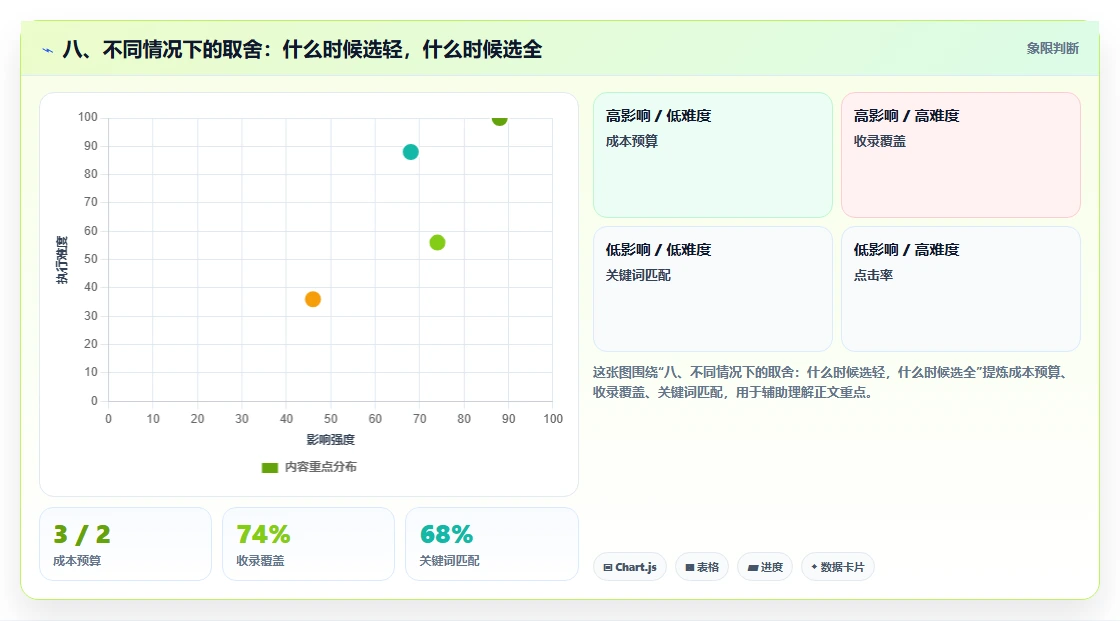Click the 74% 收录覆盖 stat card
Image resolution: width=1120 pixels, height=621 pixels.
[x=308, y=544]
